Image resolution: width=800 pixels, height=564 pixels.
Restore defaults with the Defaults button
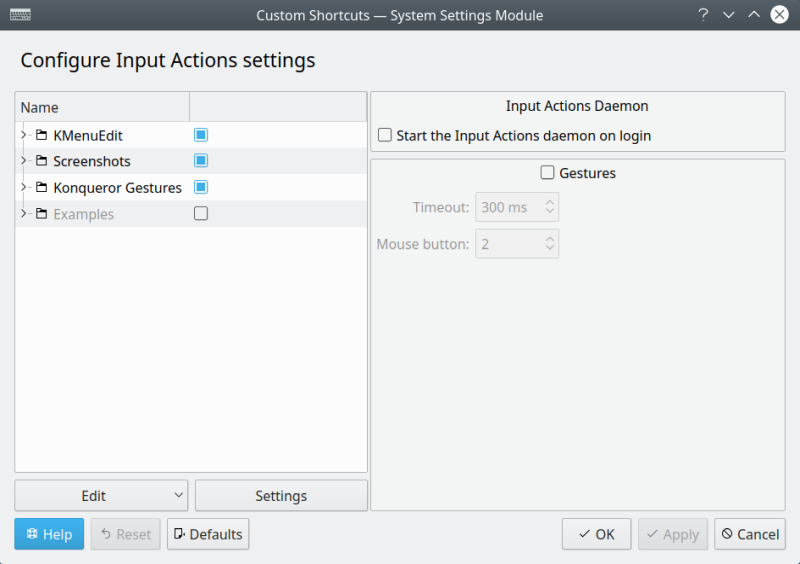pos(208,534)
